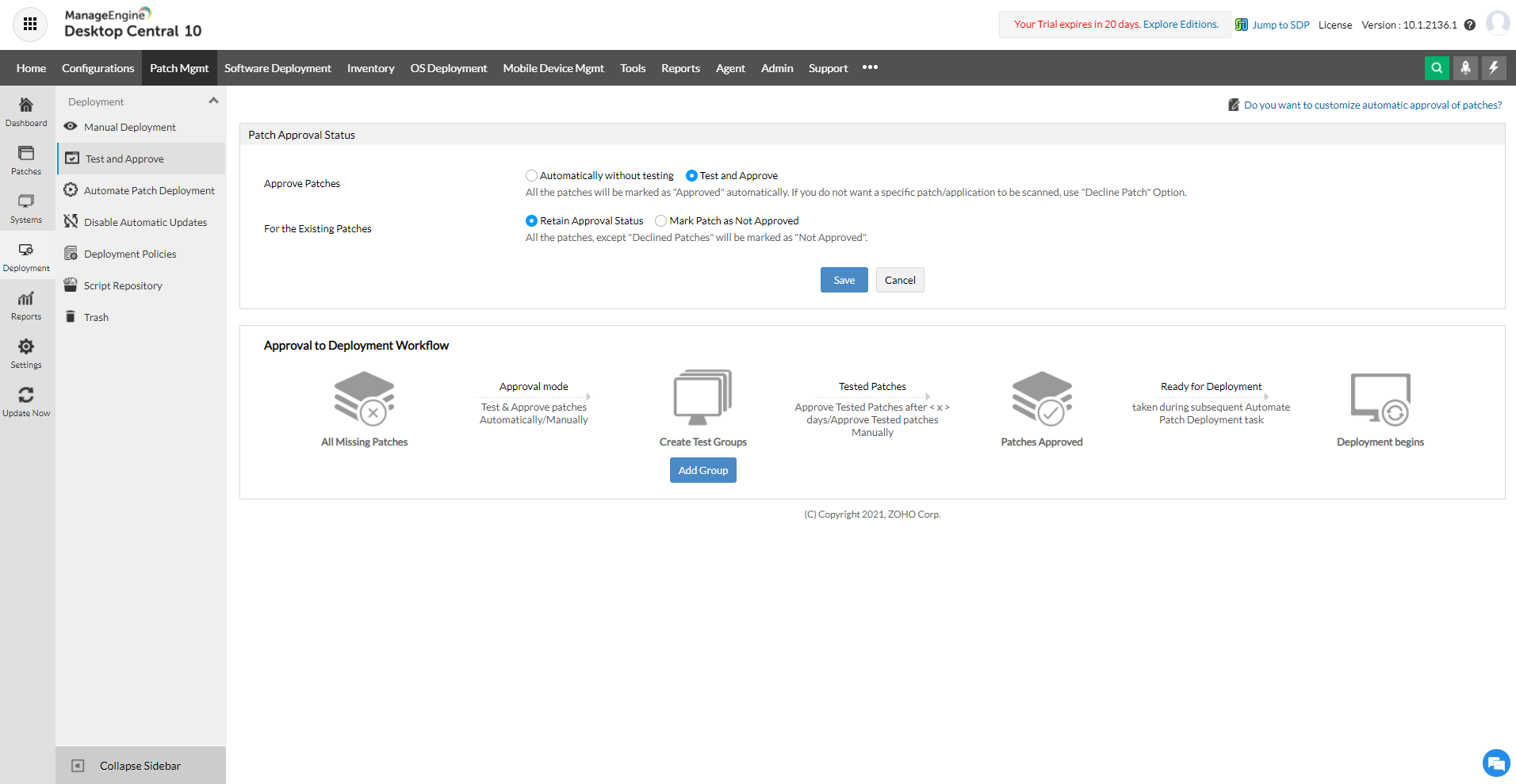
Task: Open Settings from the left sidebar
Action: [26, 352]
